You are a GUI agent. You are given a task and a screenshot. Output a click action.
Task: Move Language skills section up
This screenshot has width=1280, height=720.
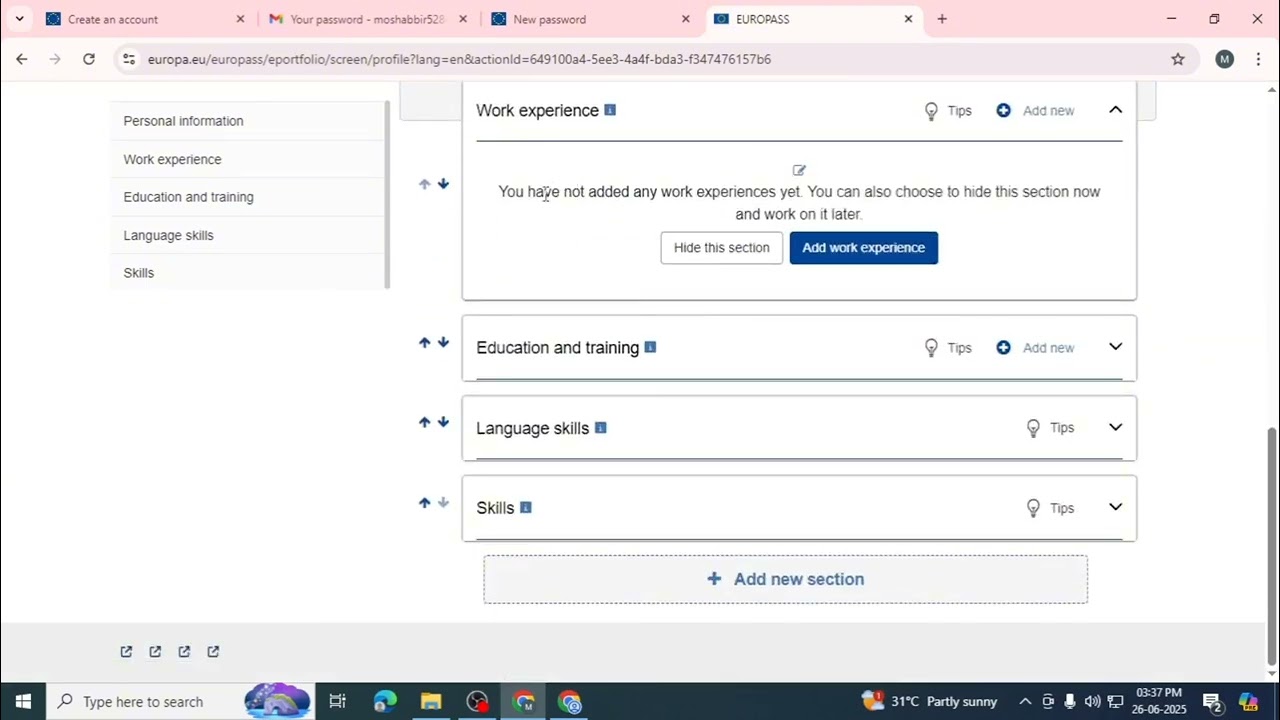[424, 423]
